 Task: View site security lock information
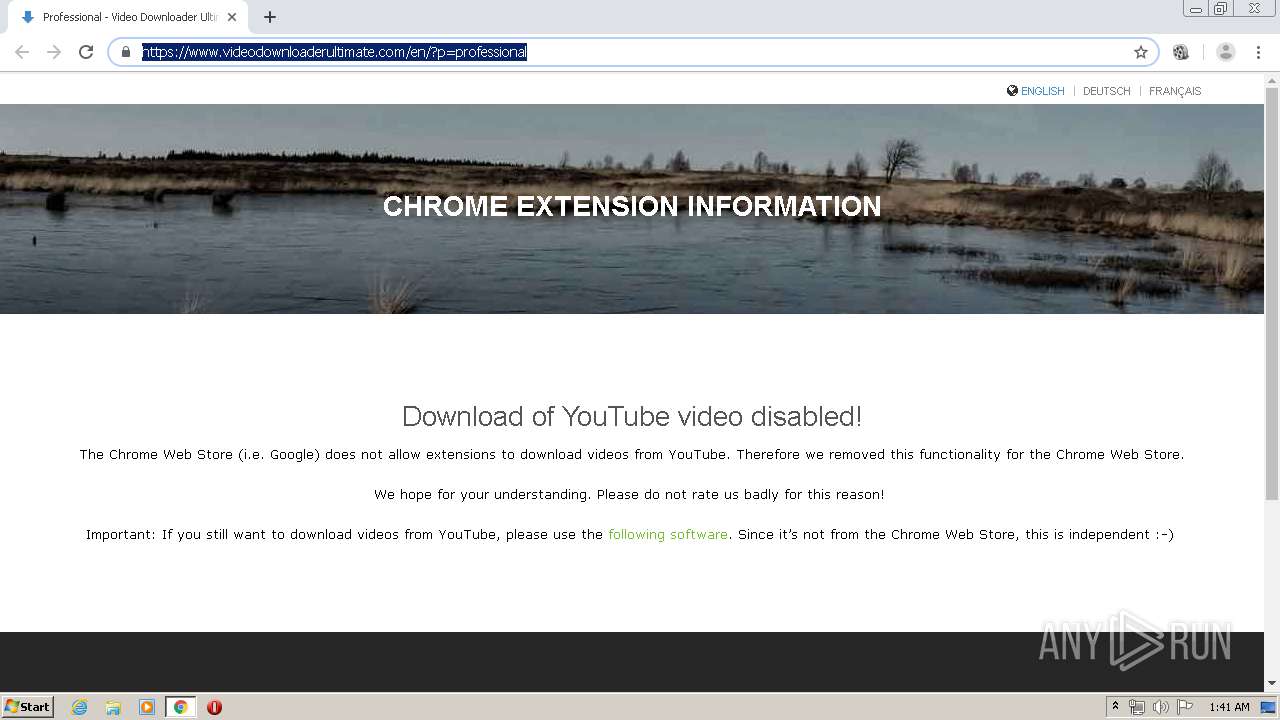point(126,52)
